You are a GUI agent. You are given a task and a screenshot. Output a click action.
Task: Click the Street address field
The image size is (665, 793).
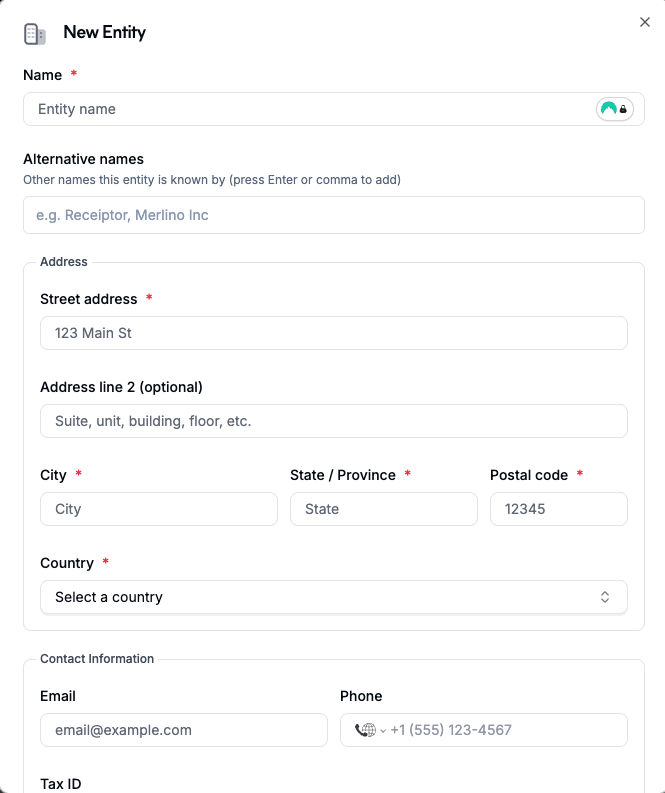point(333,333)
